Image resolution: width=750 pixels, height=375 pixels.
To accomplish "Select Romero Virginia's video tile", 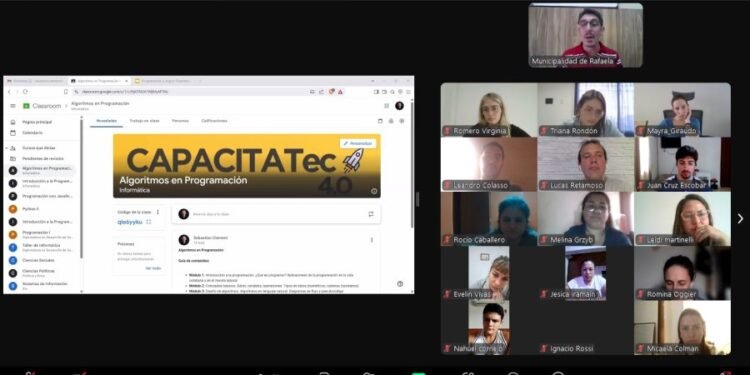I will 489,110.
